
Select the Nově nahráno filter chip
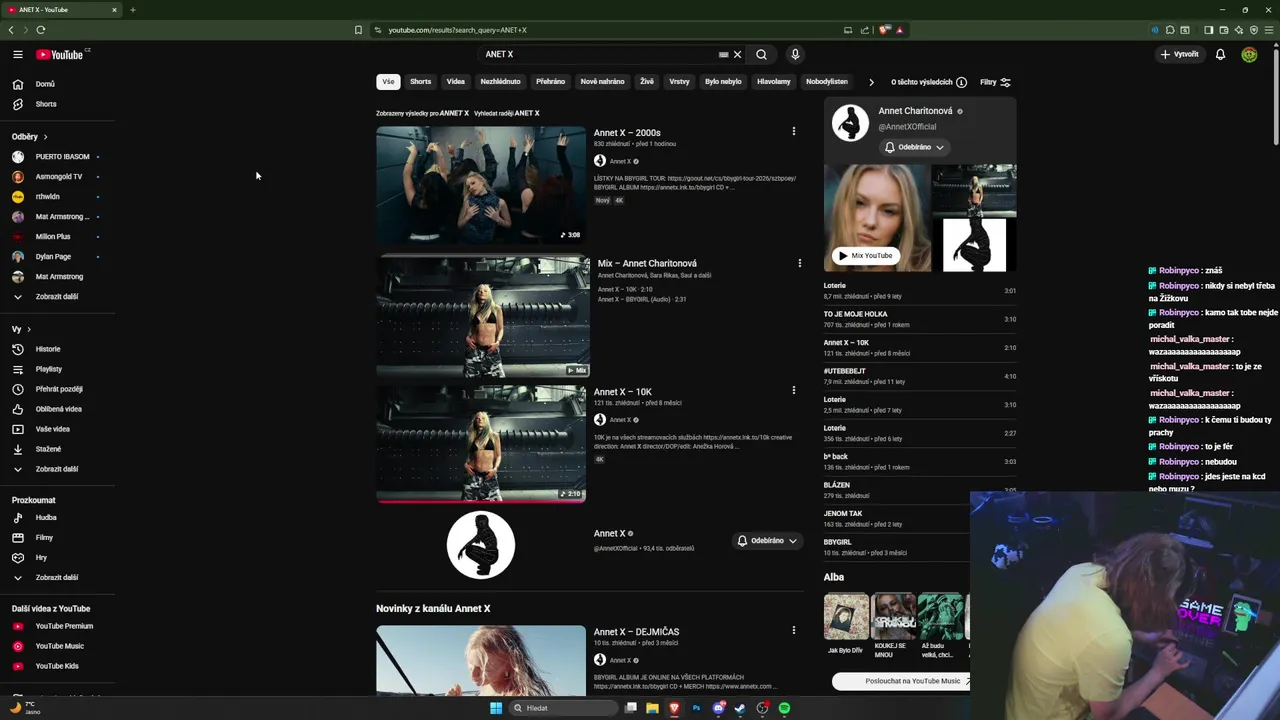[603, 82]
